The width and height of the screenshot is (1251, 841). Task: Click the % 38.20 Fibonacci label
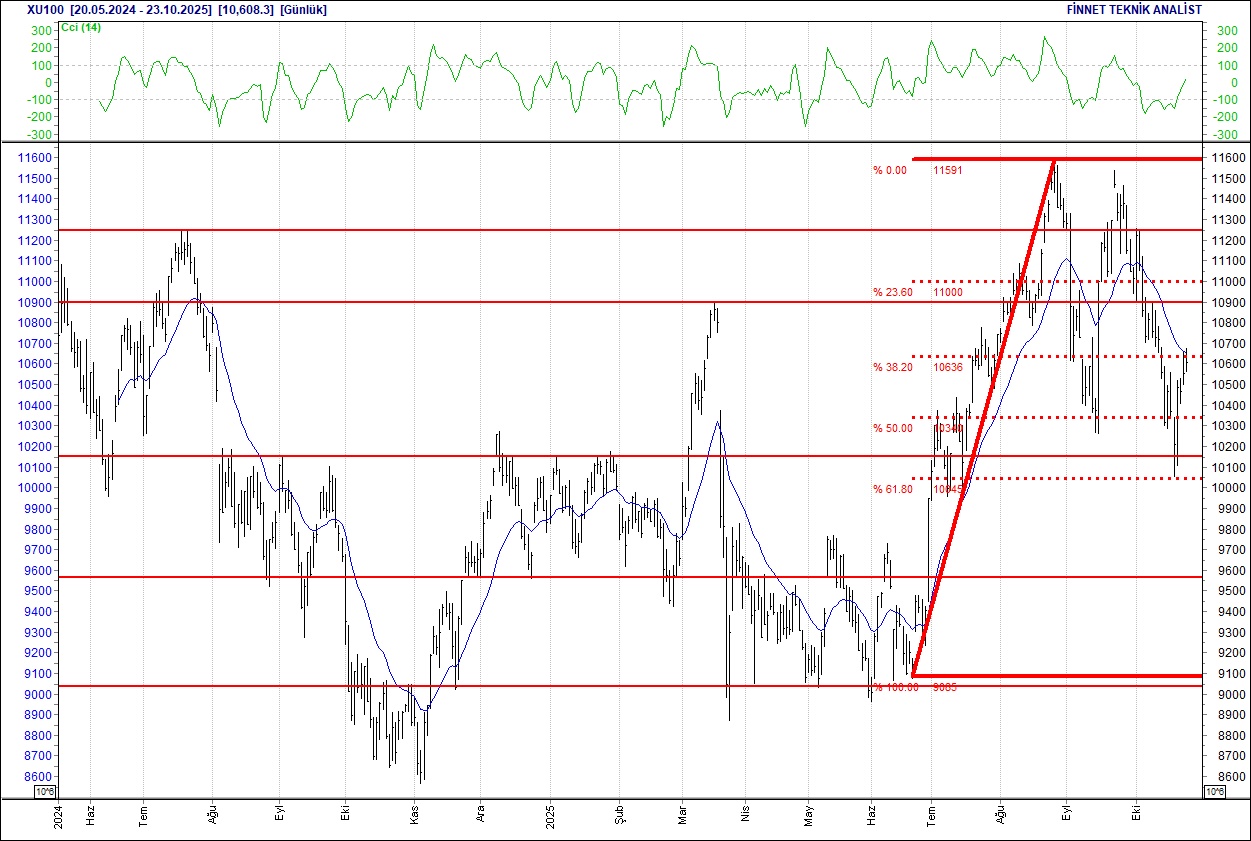pos(889,367)
